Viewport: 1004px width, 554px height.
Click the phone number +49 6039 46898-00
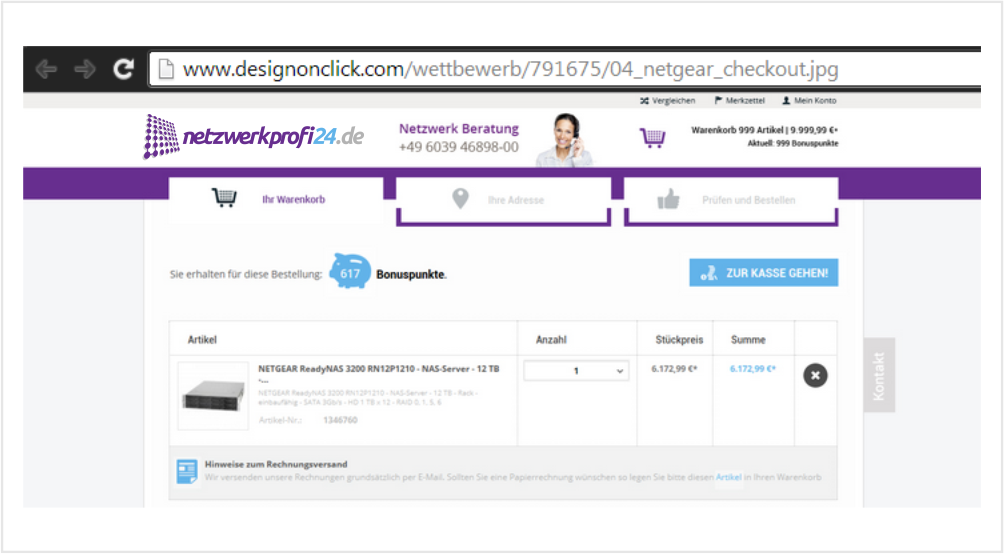[x=458, y=147]
